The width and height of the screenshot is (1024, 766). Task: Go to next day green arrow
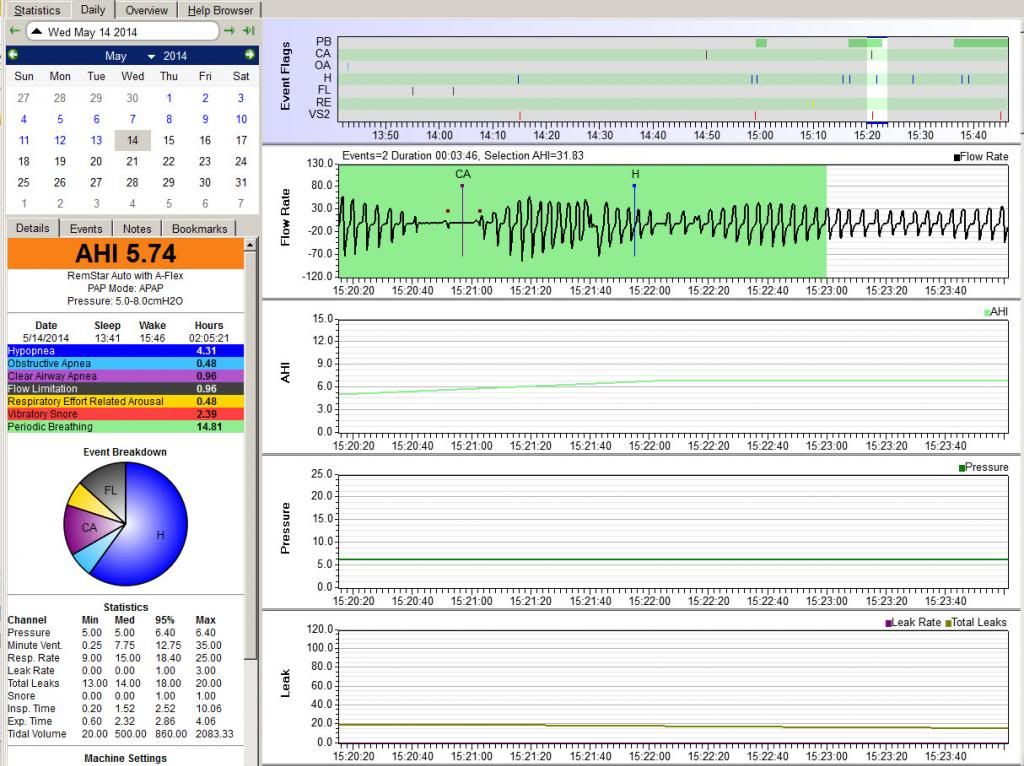click(x=229, y=31)
